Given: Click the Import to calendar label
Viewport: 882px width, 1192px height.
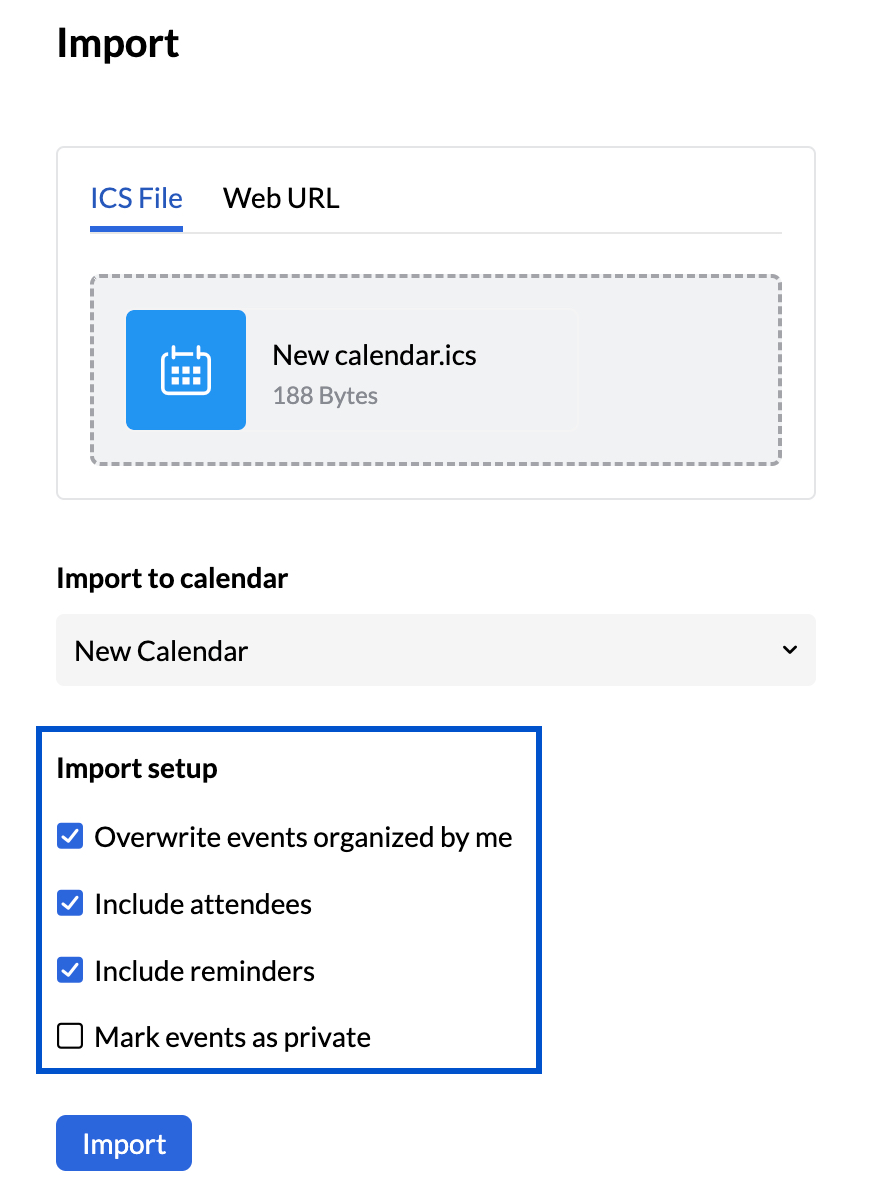Looking at the screenshot, I should 172,578.
